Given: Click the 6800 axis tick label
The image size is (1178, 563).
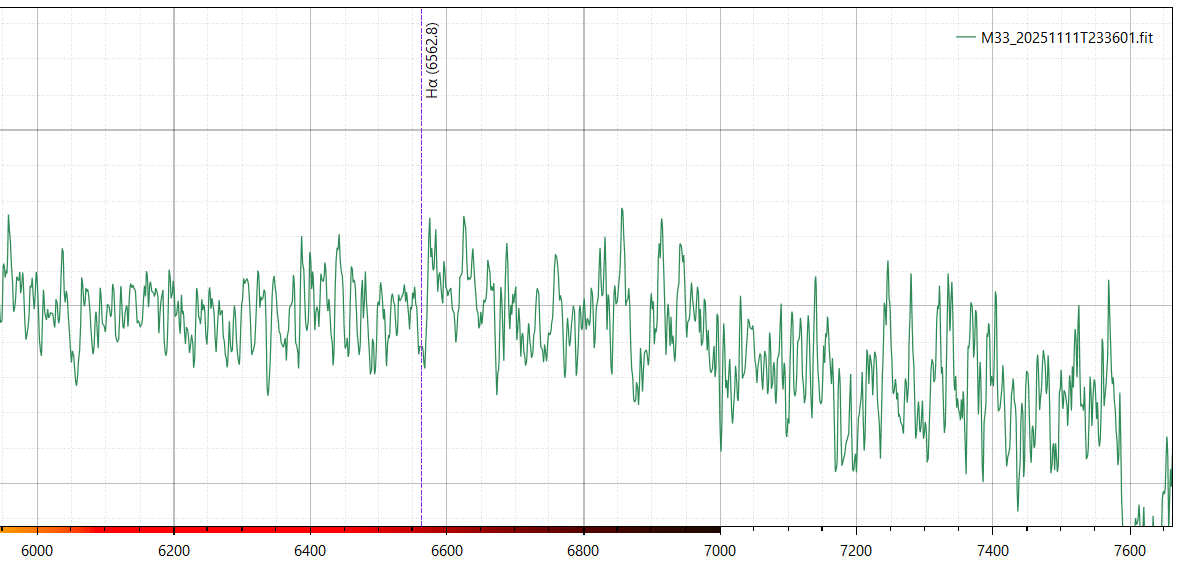Looking at the screenshot, I should (583, 549).
